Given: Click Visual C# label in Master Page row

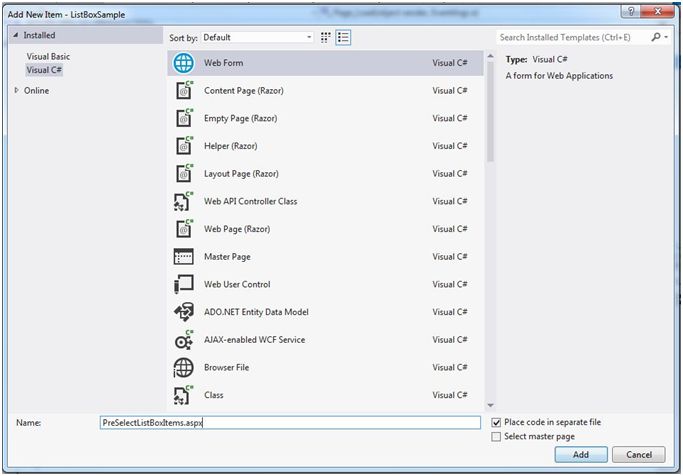Looking at the screenshot, I should coord(450,257).
